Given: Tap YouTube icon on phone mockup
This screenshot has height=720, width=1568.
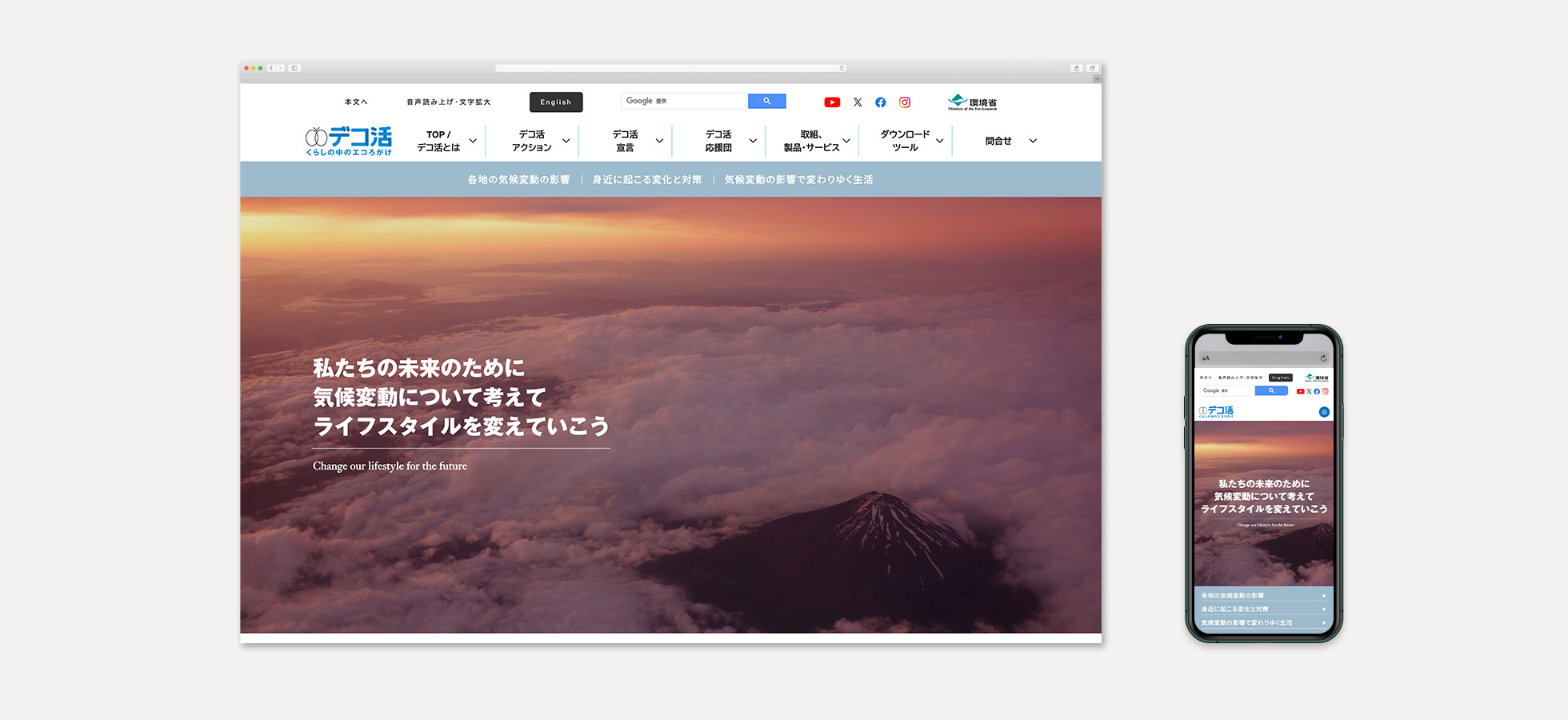Looking at the screenshot, I should pyautogui.click(x=1300, y=391).
